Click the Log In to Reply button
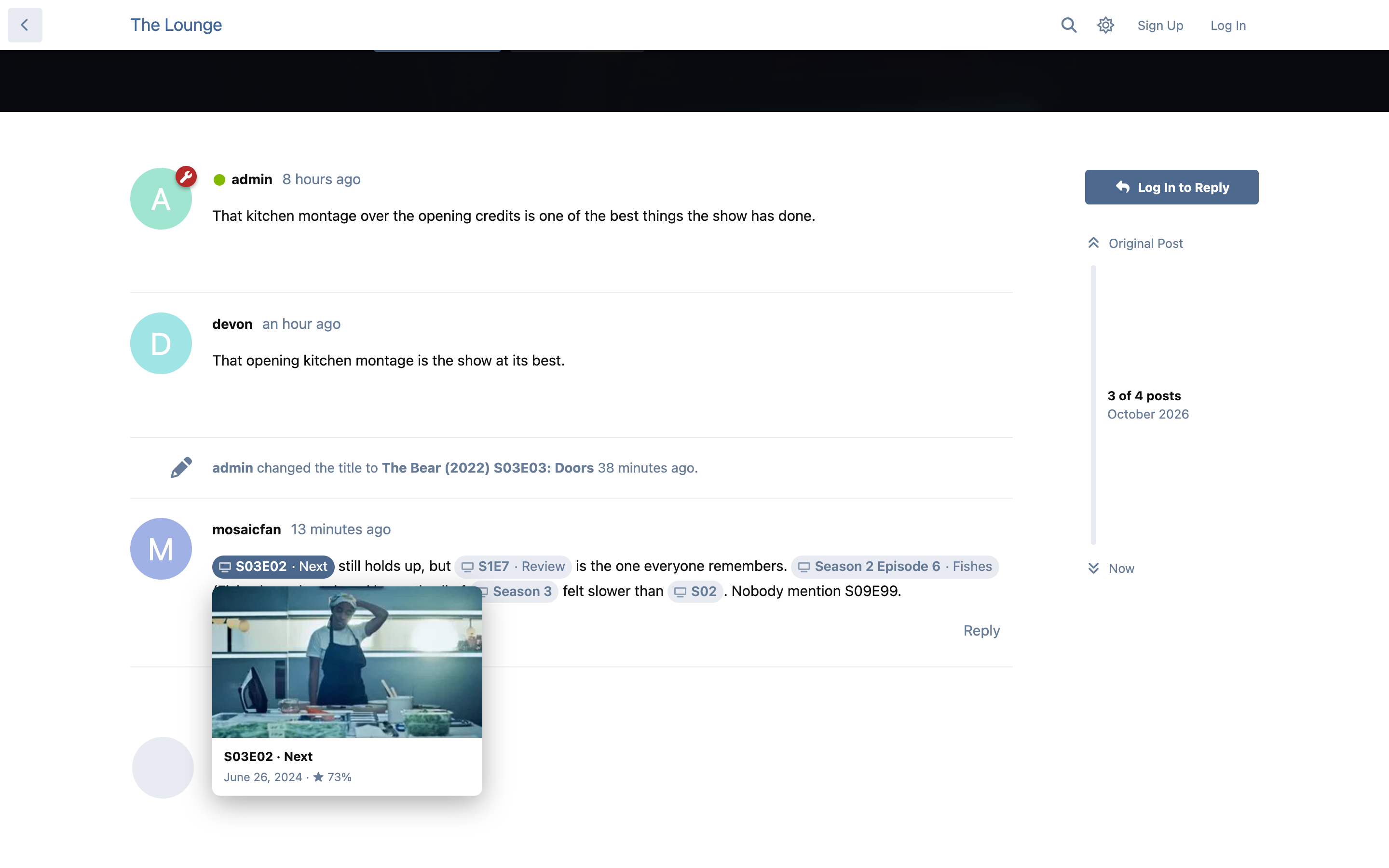 [1171, 187]
